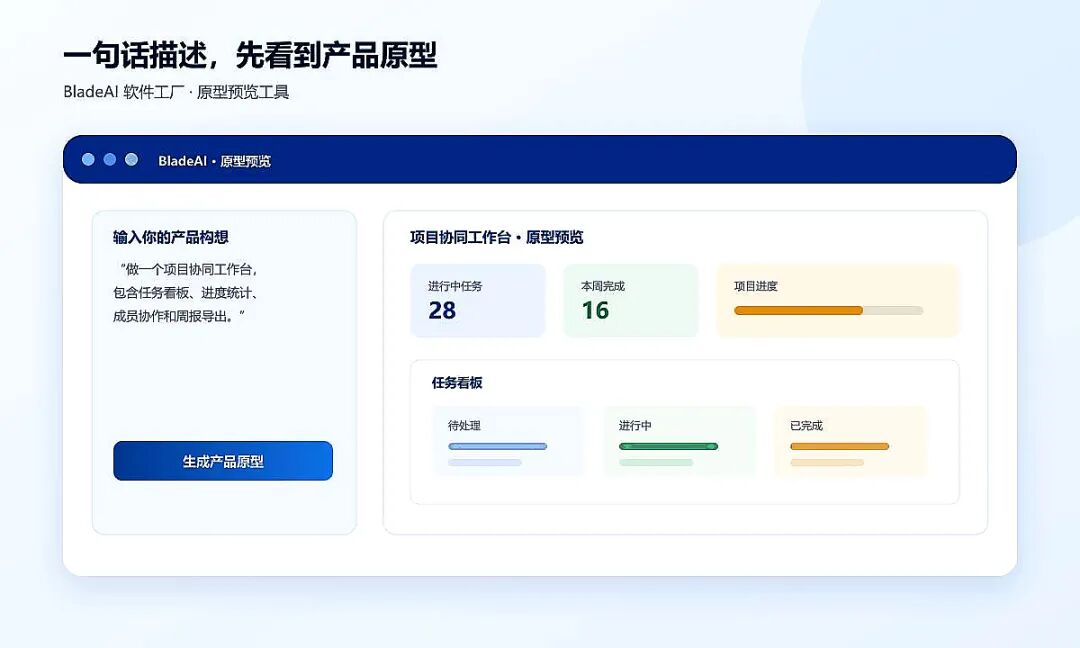Click the 输入你的产品构想 heading
Viewport: 1080px width, 648px height.
171,238
